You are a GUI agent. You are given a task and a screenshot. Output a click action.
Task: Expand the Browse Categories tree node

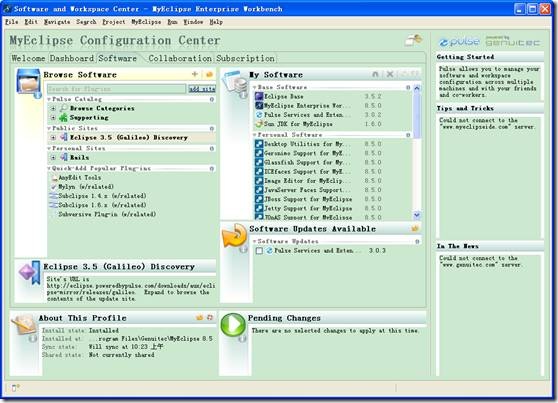click(53, 108)
